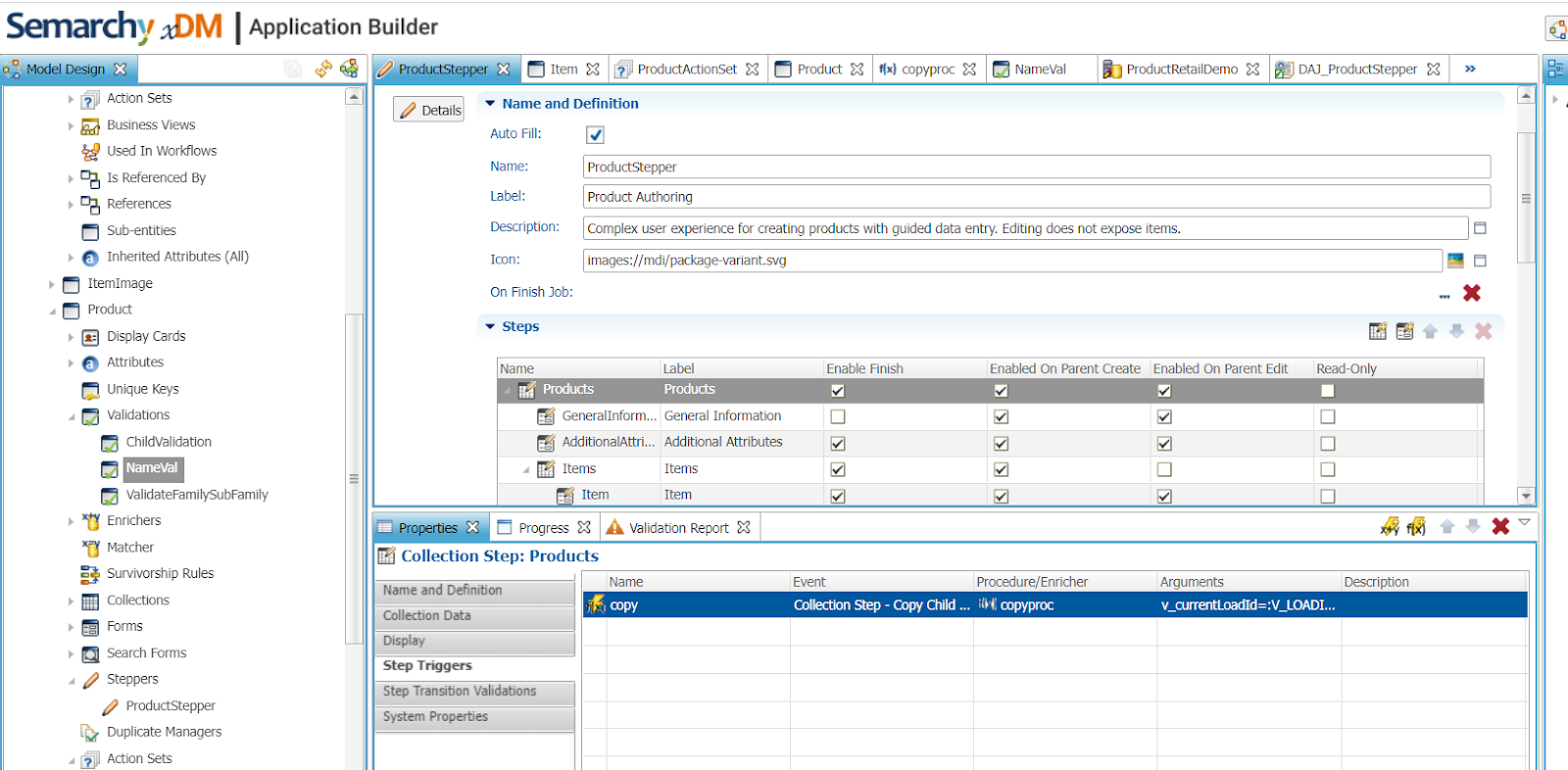Toggle Enable Finish for GeneralInformation step
The height and width of the screenshot is (770, 1568).
(838, 416)
